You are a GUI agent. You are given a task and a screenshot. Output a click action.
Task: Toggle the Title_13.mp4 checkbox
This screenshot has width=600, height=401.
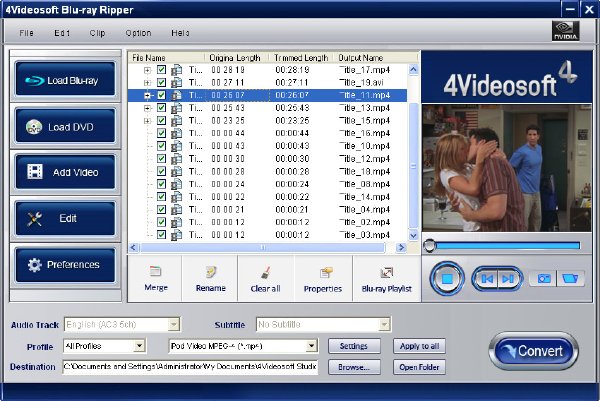pyautogui.click(x=161, y=108)
